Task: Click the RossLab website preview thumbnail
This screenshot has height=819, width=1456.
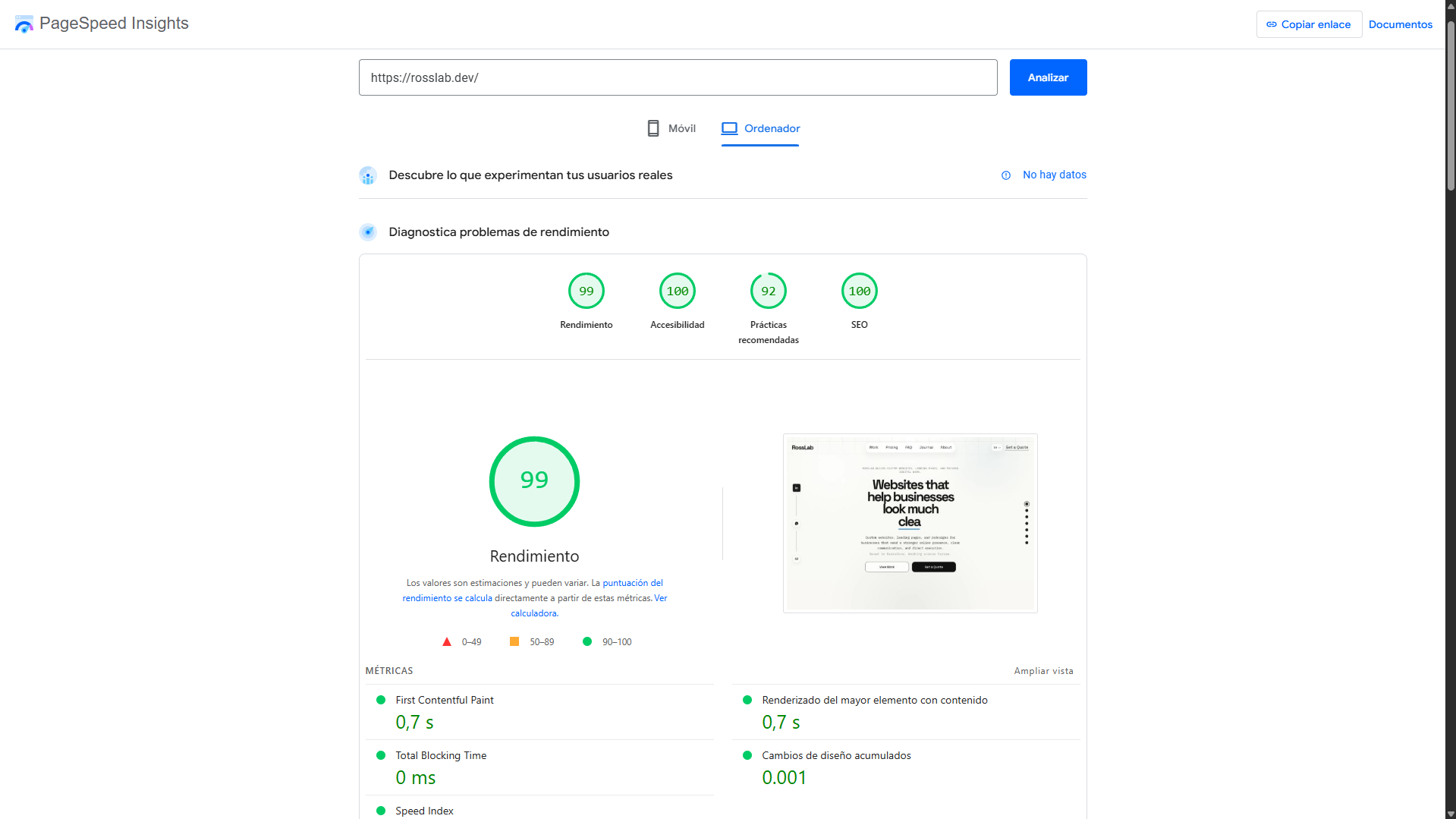Action: [910, 522]
